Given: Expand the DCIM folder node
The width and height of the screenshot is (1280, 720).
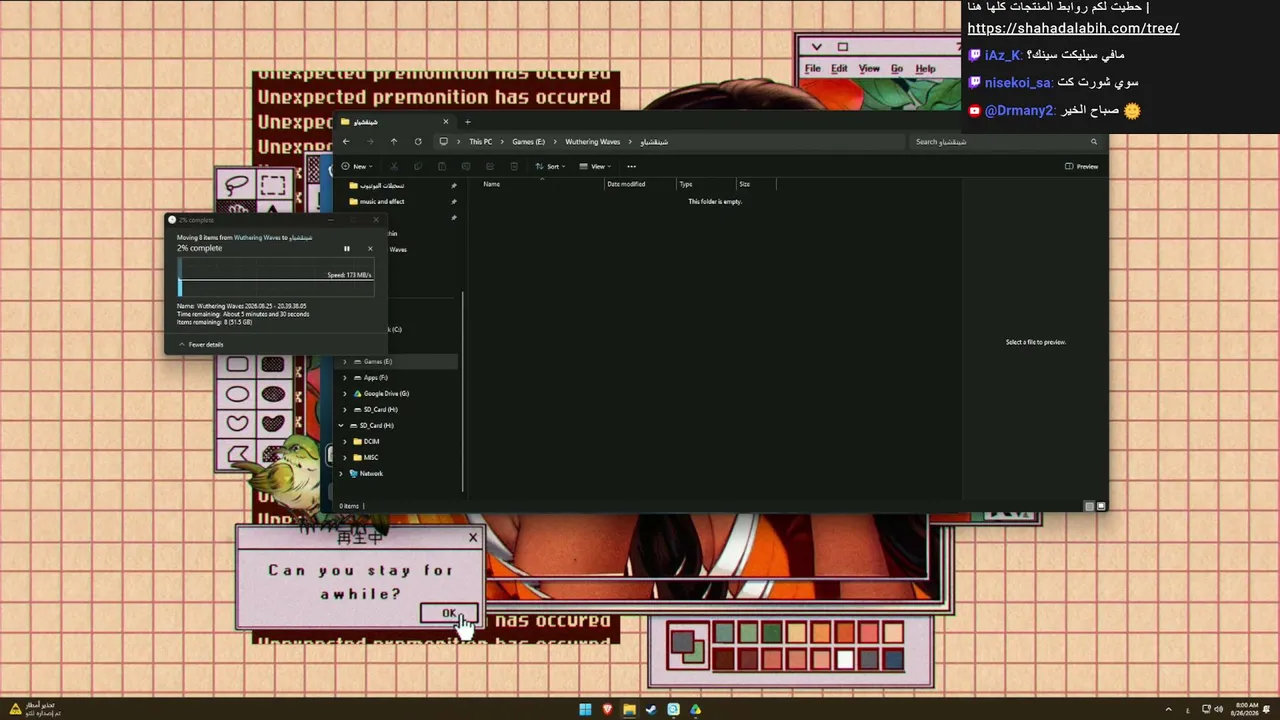Looking at the screenshot, I should coord(345,442).
